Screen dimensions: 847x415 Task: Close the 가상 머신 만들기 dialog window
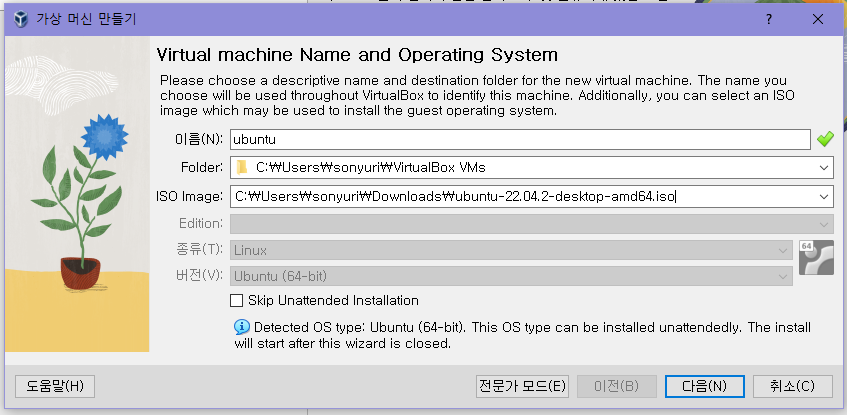(x=818, y=19)
